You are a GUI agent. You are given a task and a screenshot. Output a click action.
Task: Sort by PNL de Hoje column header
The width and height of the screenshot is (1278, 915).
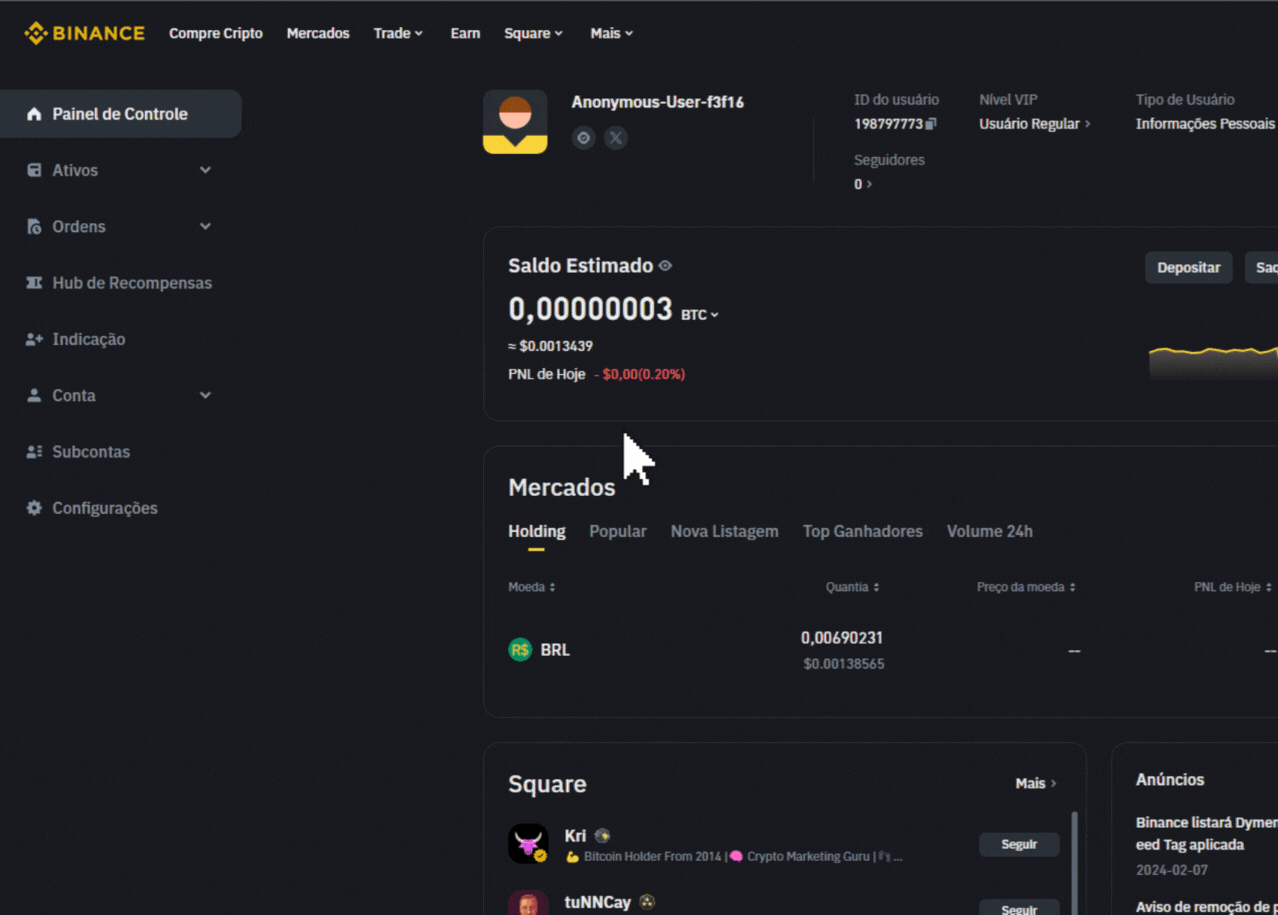tap(1233, 587)
